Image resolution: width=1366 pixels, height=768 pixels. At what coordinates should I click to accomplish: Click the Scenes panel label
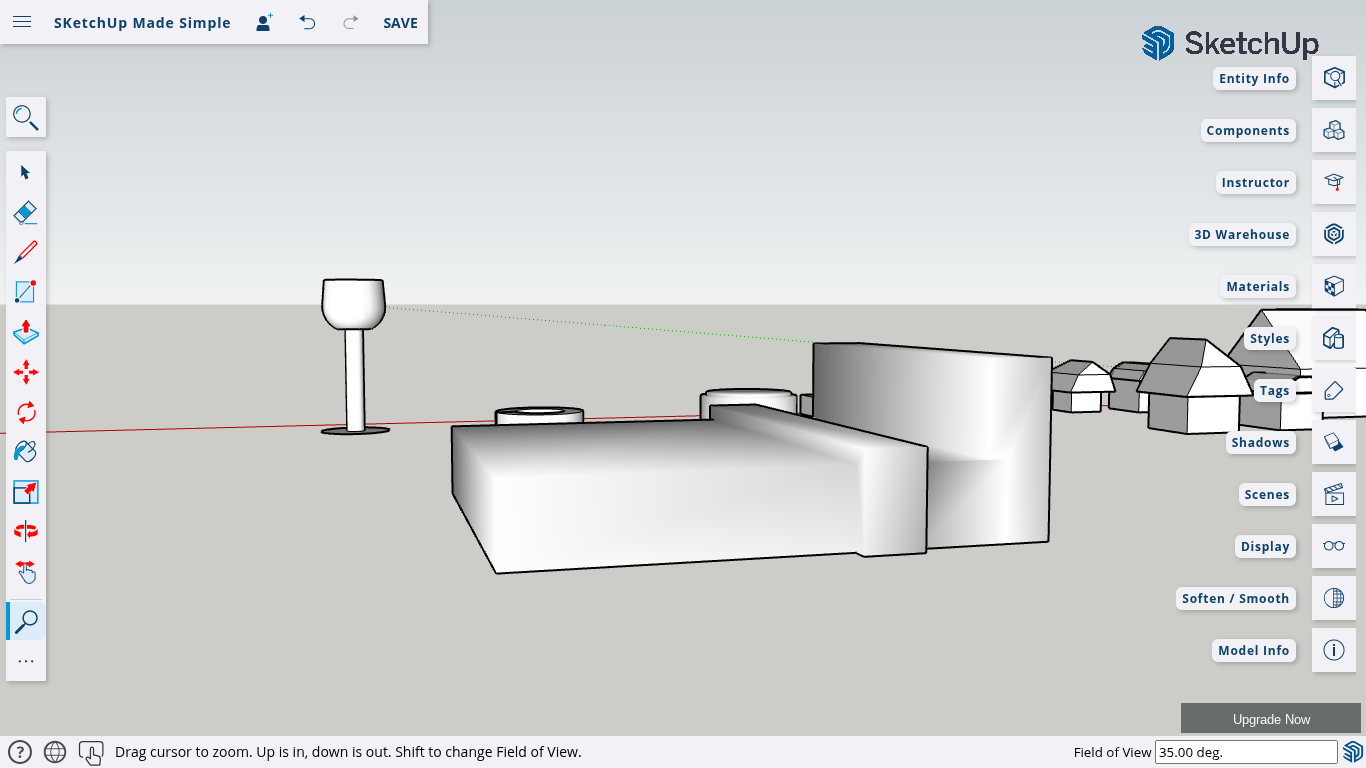coord(1266,494)
